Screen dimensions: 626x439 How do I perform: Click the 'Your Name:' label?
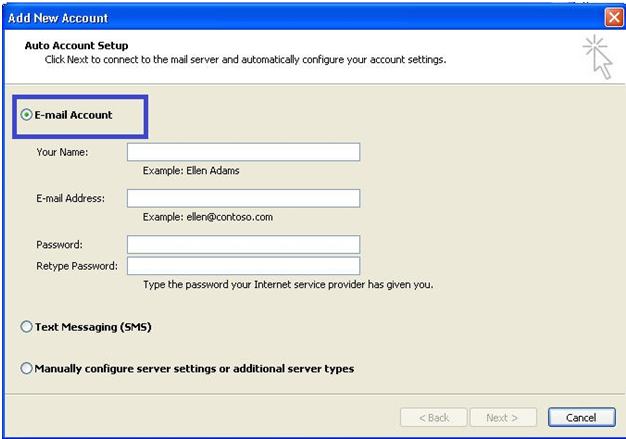[62, 152]
